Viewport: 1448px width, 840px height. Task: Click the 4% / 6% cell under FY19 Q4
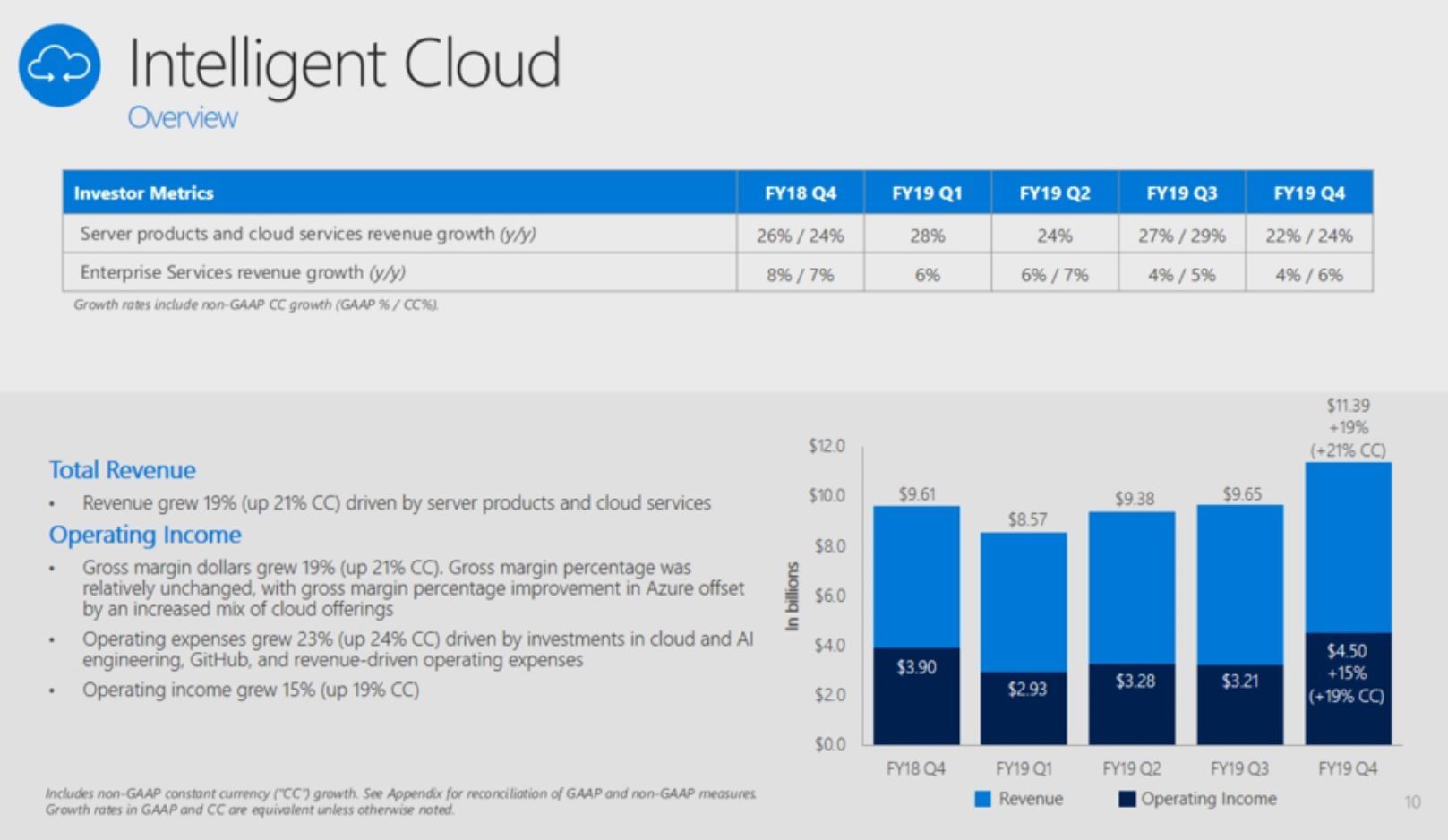click(1308, 275)
